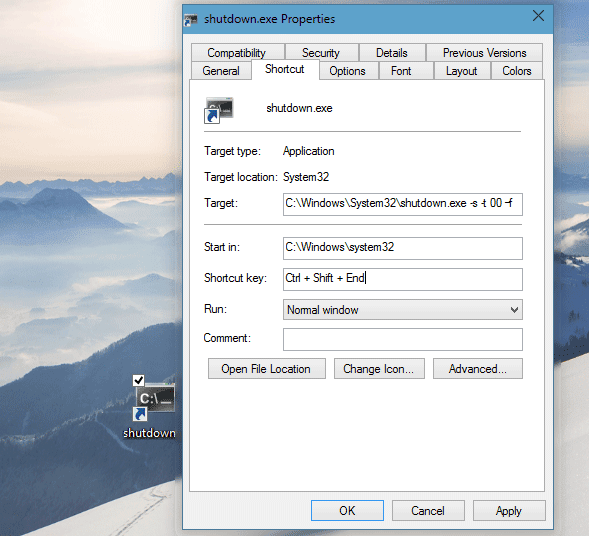Close the shutdown.exe Properties dialog
The height and width of the screenshot is (536, 589).
pos(538,16)
